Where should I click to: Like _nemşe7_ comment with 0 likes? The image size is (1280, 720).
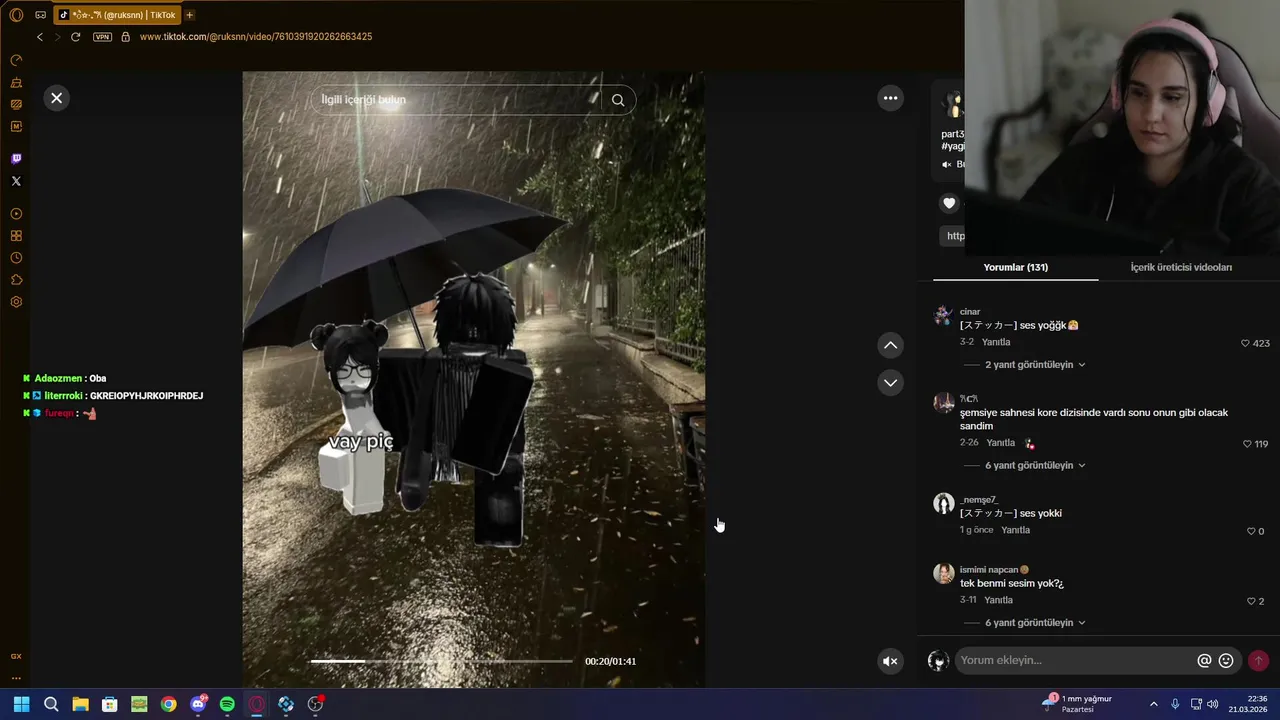click(1251, 531)
